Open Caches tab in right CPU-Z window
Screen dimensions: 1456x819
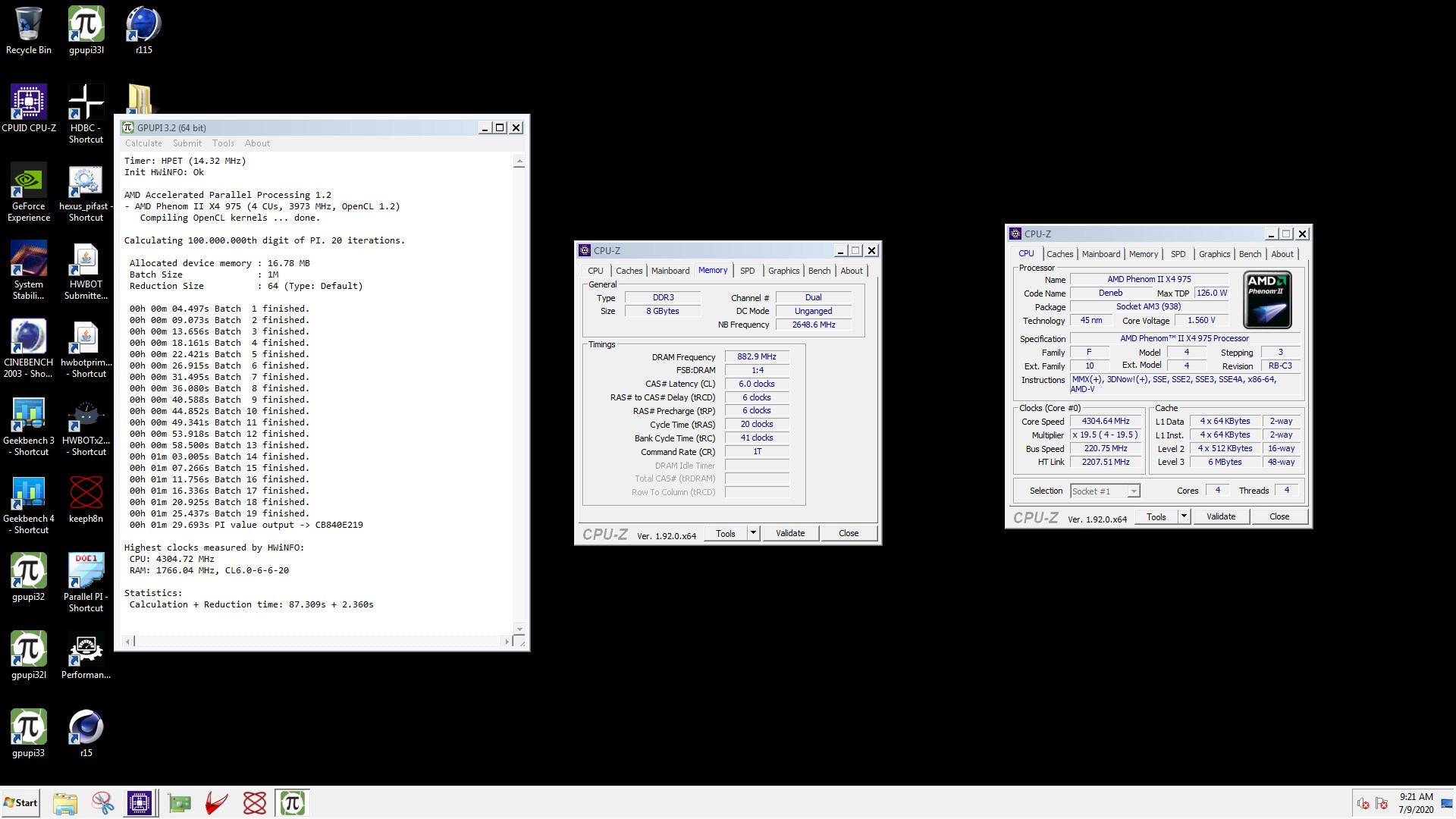coord(1059,254)
